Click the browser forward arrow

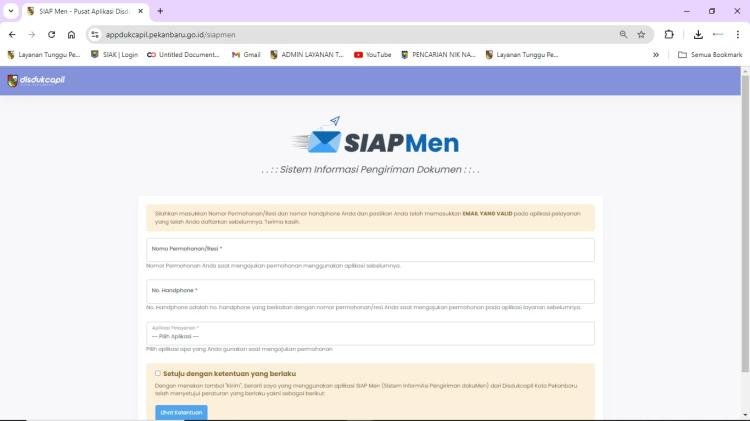[32, 34]
